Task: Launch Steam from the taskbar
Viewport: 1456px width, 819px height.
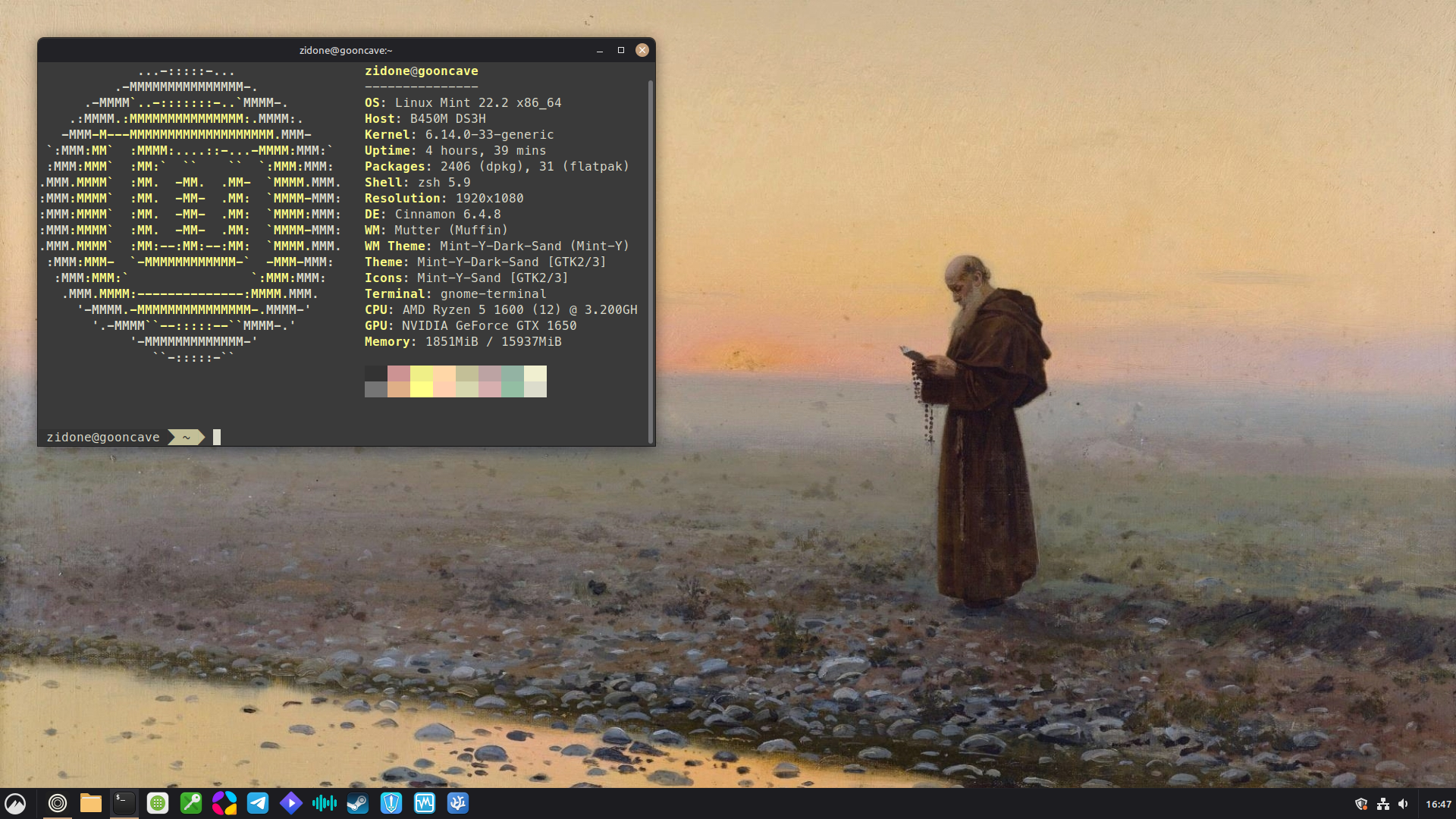Action: click(358, 803)
